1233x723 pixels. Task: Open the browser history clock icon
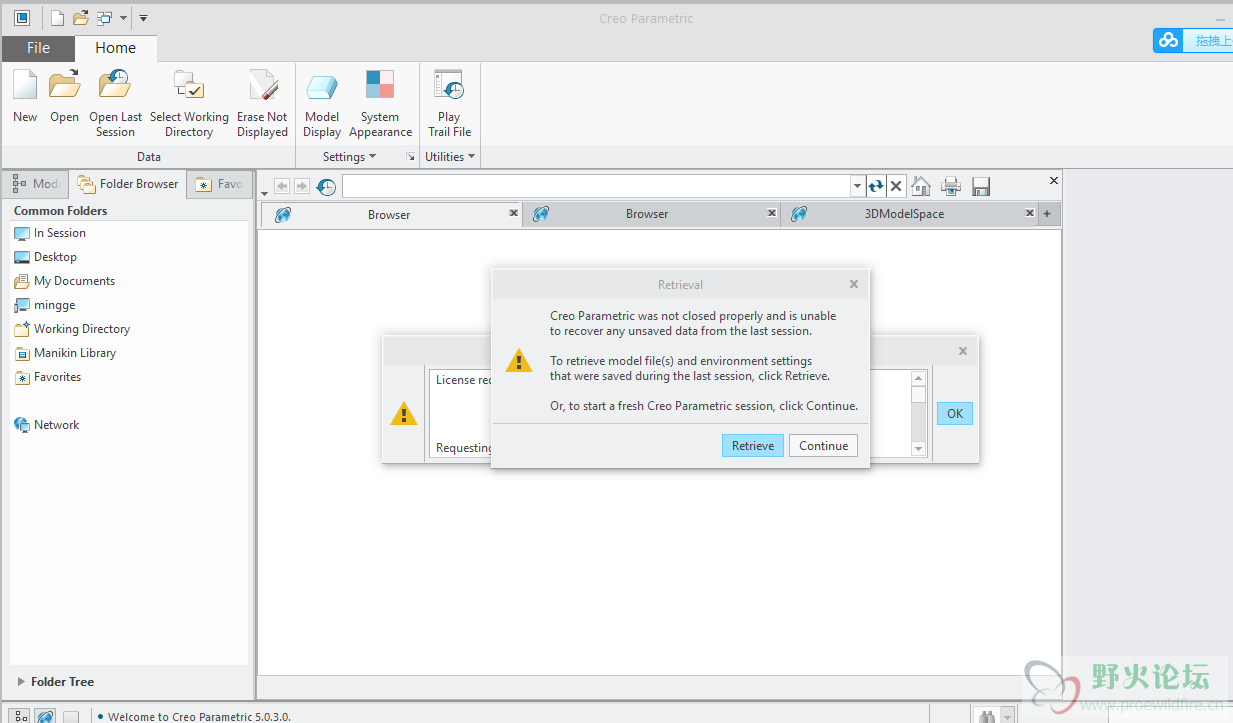click(326, 186)
